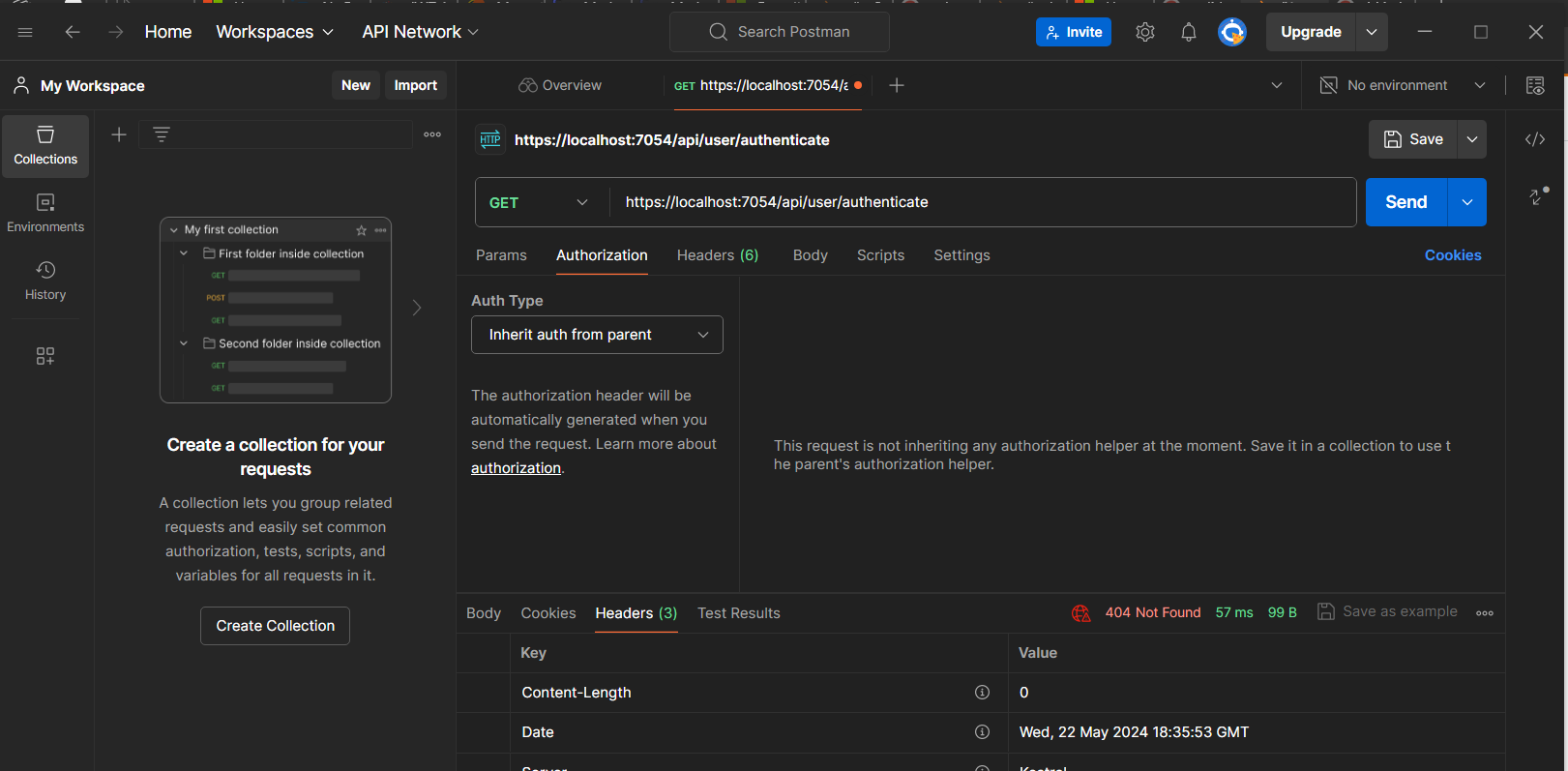Open the code snippet panel icon
Viewport: 1568px width, 771px height.
tap(1535, 139)
